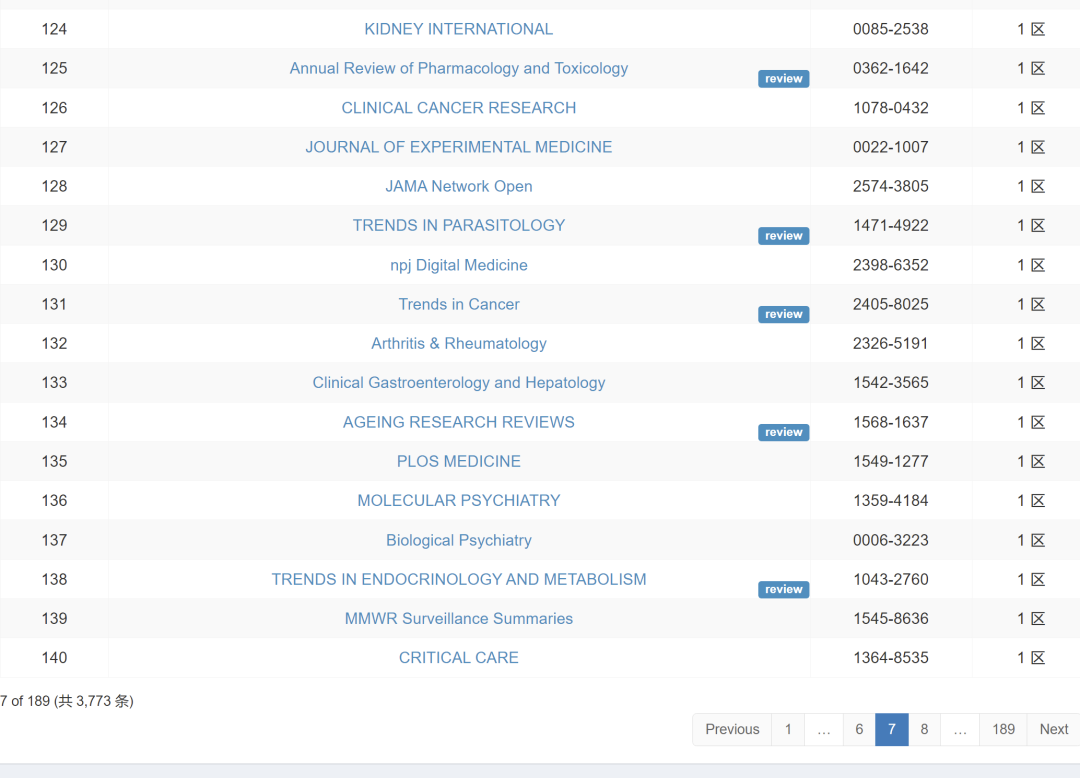Open JAMA Network Open journal link
This screenshot has height=778, width=1080.
(459, 186)
